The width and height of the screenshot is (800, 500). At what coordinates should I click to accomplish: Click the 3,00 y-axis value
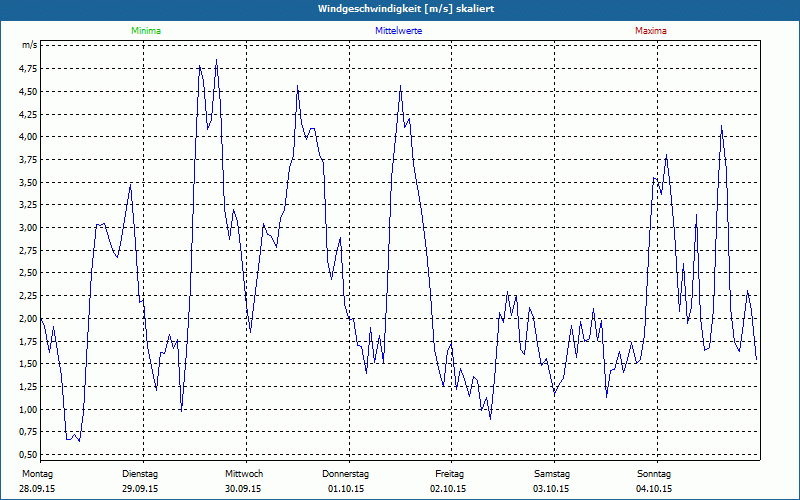pos(29,228)
